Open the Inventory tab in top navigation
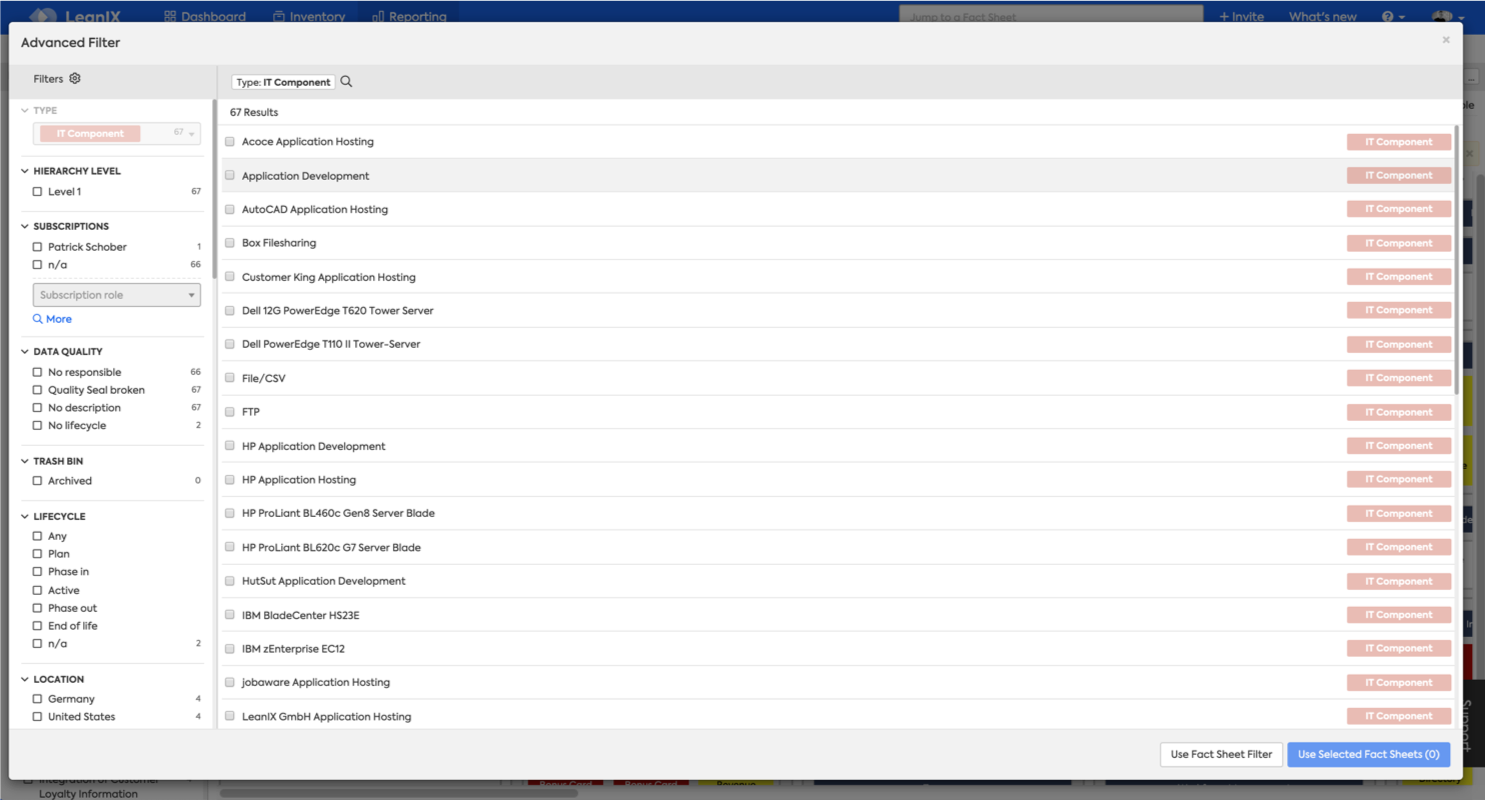The height and width of the screenshot is (800, 1485). click(309, 16)
